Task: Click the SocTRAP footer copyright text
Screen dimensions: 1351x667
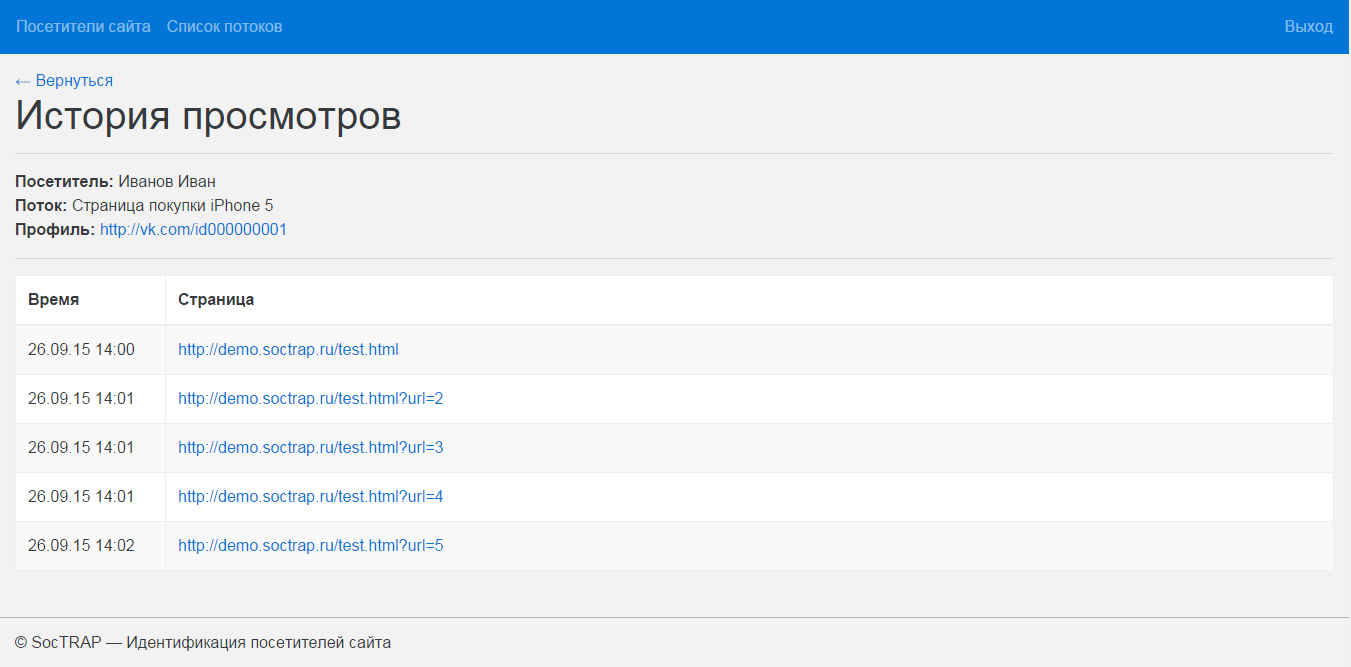Action: click(203, 643)
